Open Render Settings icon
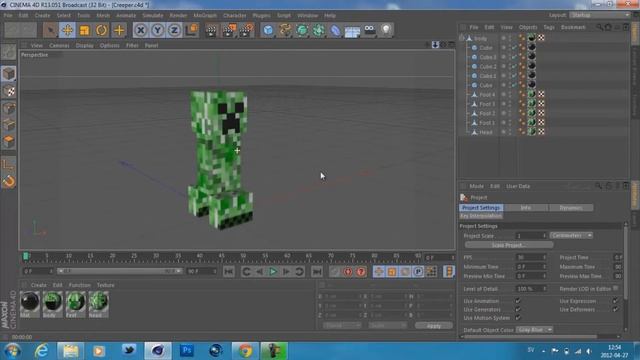This screenshot has height=360, width=640. (x=247, y=30)
